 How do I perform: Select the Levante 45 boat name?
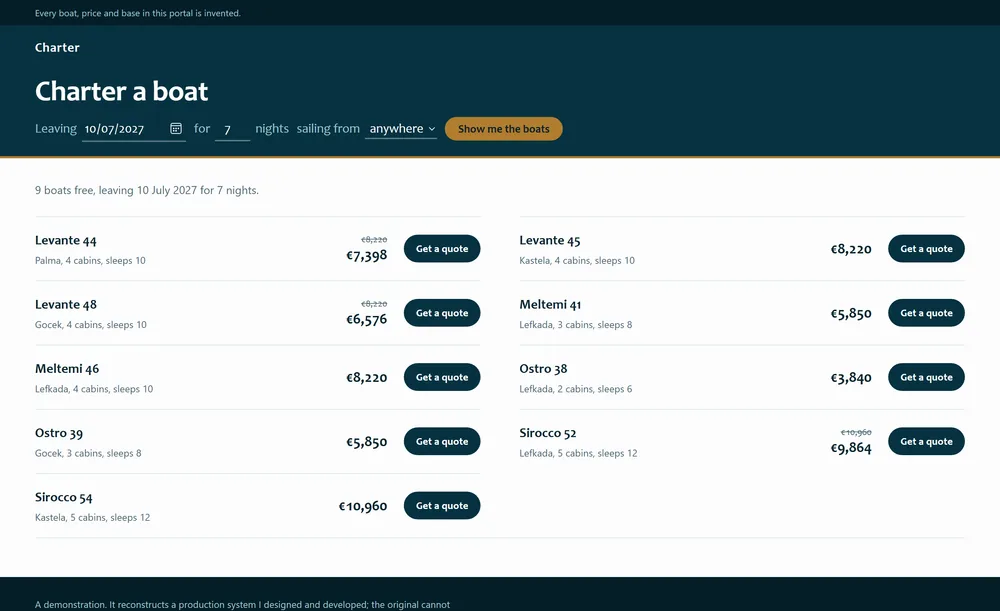click(x=550, y=240)
